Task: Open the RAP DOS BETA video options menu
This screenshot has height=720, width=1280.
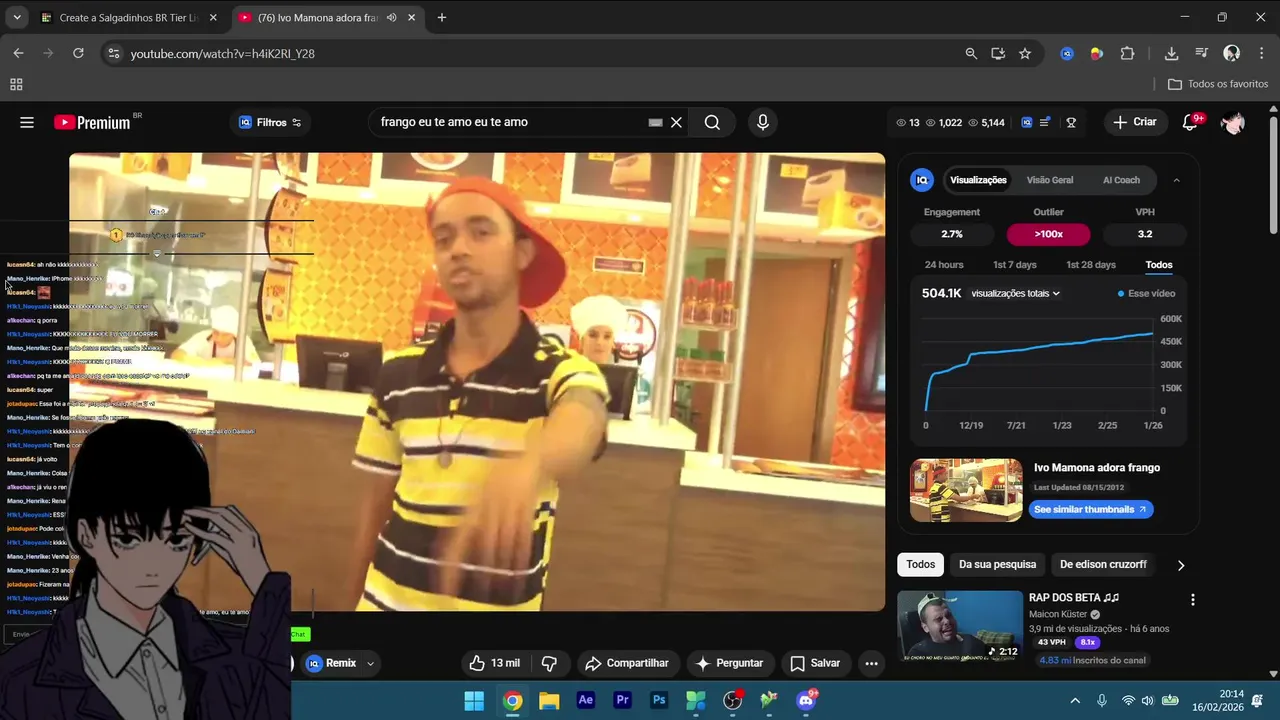Action: point(1192,600)
